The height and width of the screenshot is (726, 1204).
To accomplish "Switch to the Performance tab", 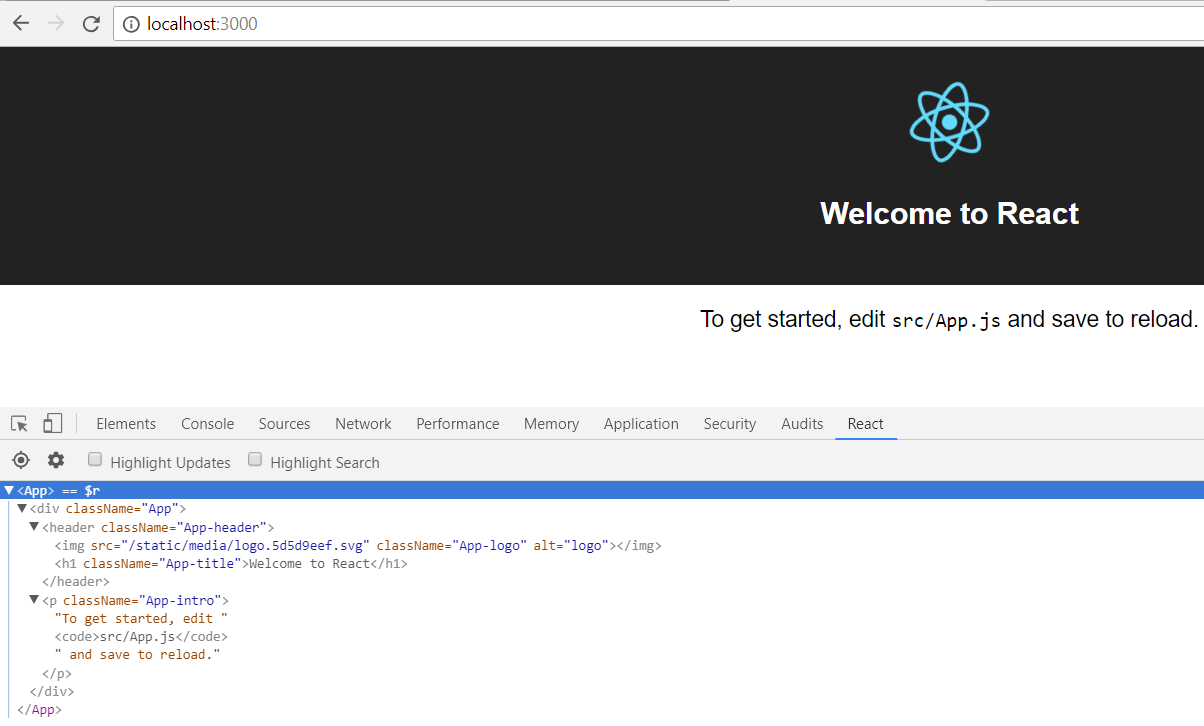I will pos(458,424).
